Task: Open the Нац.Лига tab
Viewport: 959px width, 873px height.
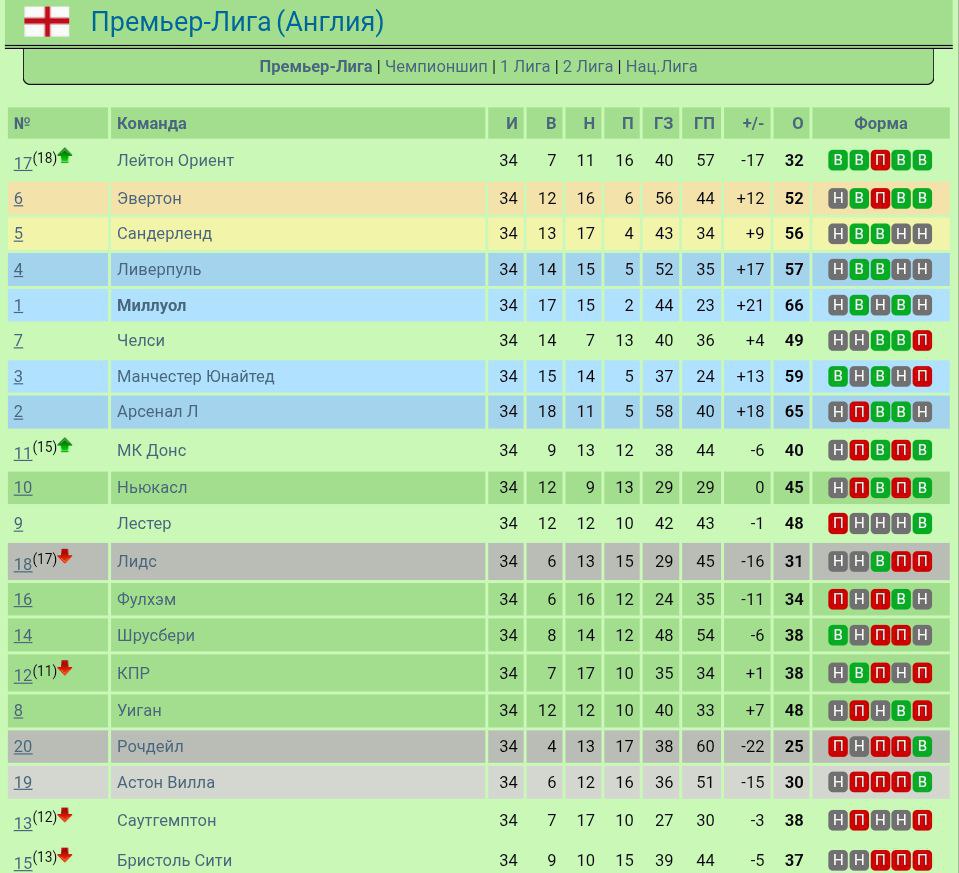Action: pos(661,66)
